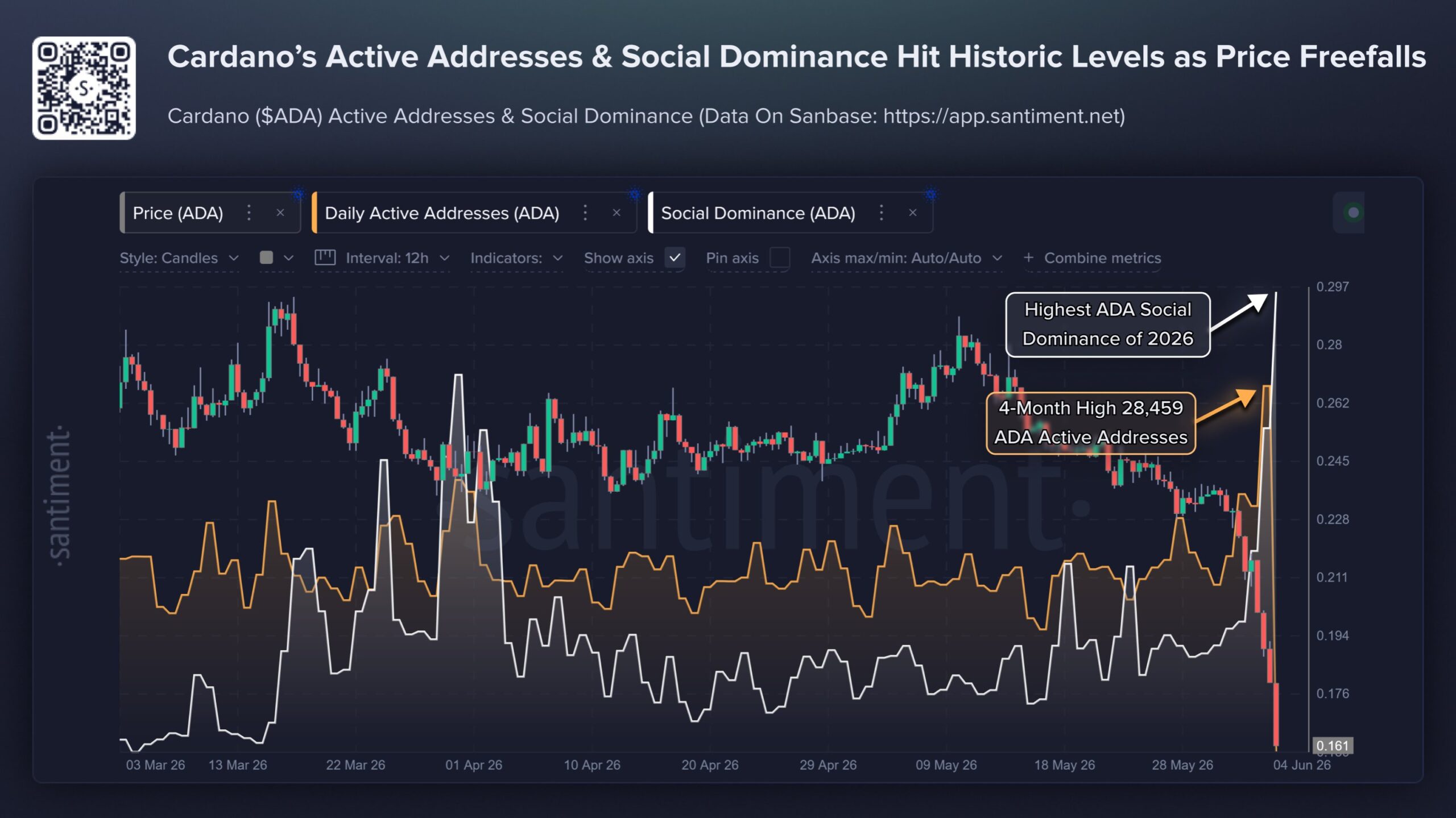1456x818 pixels.
Task: Open Daily Active Addresses (ADA) options menu
Action: (x=585, y=213)
